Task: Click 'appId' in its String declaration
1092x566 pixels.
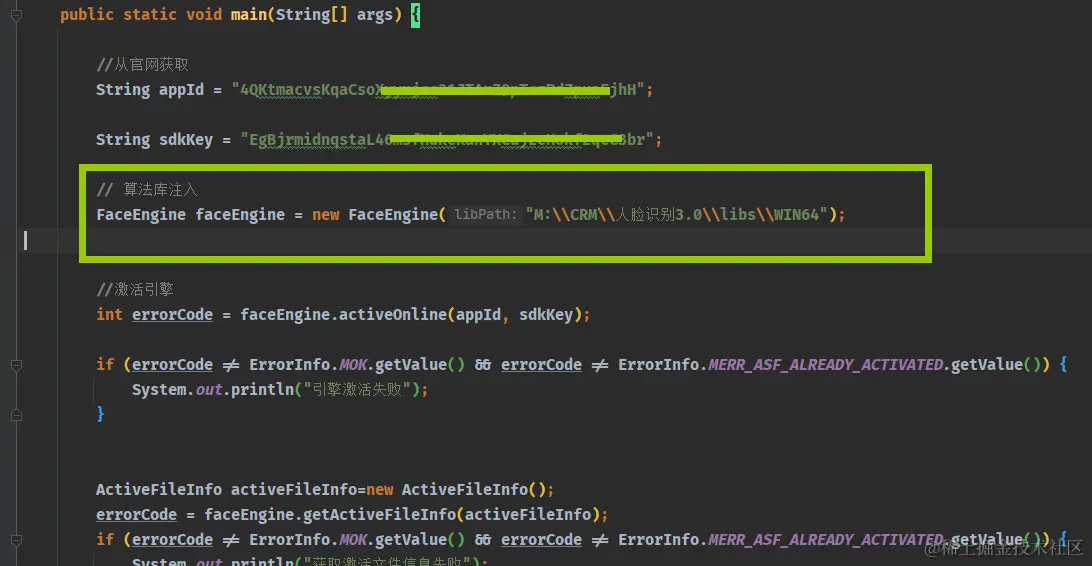Action: (x=181, y=90)
